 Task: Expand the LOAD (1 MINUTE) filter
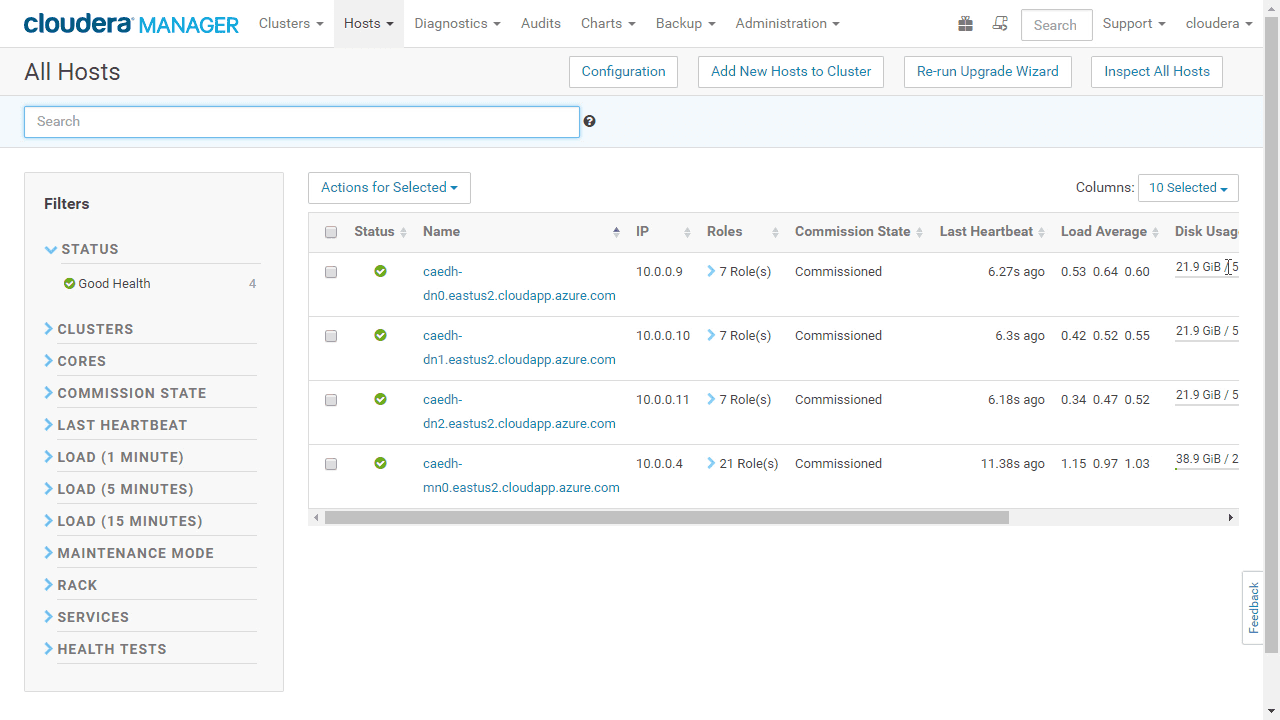pos(114,457)
